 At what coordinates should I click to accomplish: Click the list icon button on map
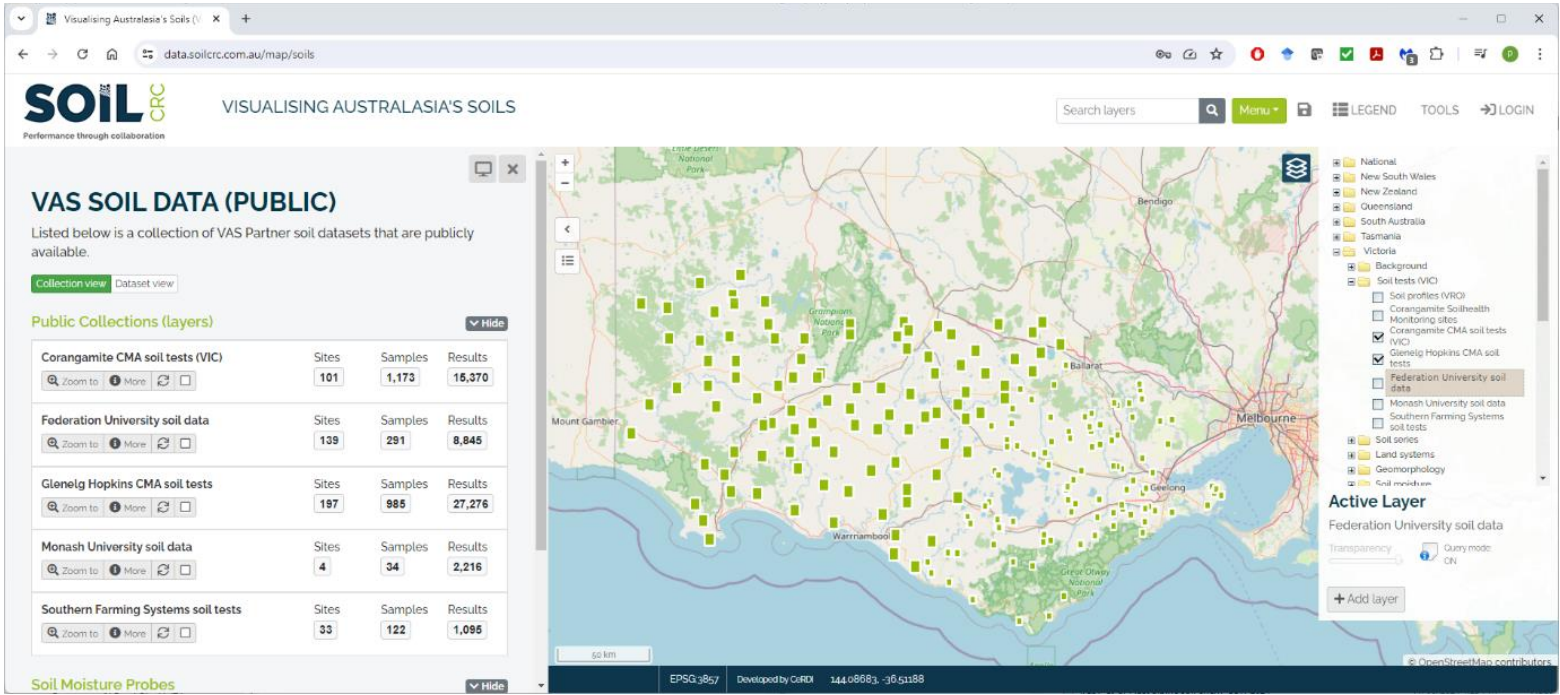567,260
